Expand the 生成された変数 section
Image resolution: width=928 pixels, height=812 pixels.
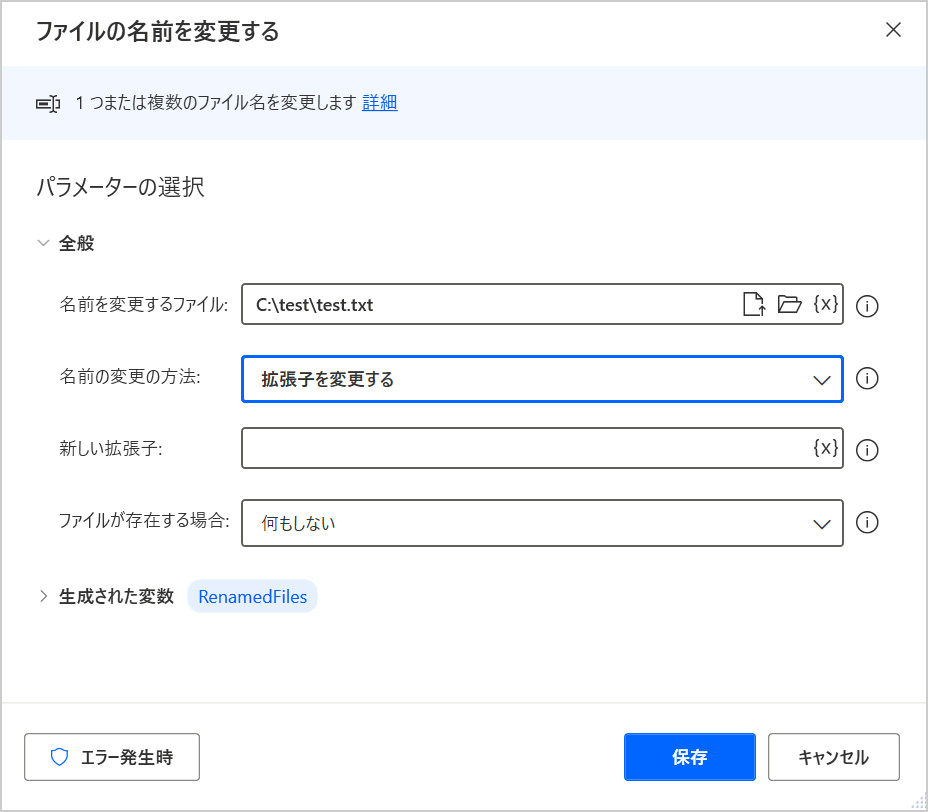click(43, 597)
